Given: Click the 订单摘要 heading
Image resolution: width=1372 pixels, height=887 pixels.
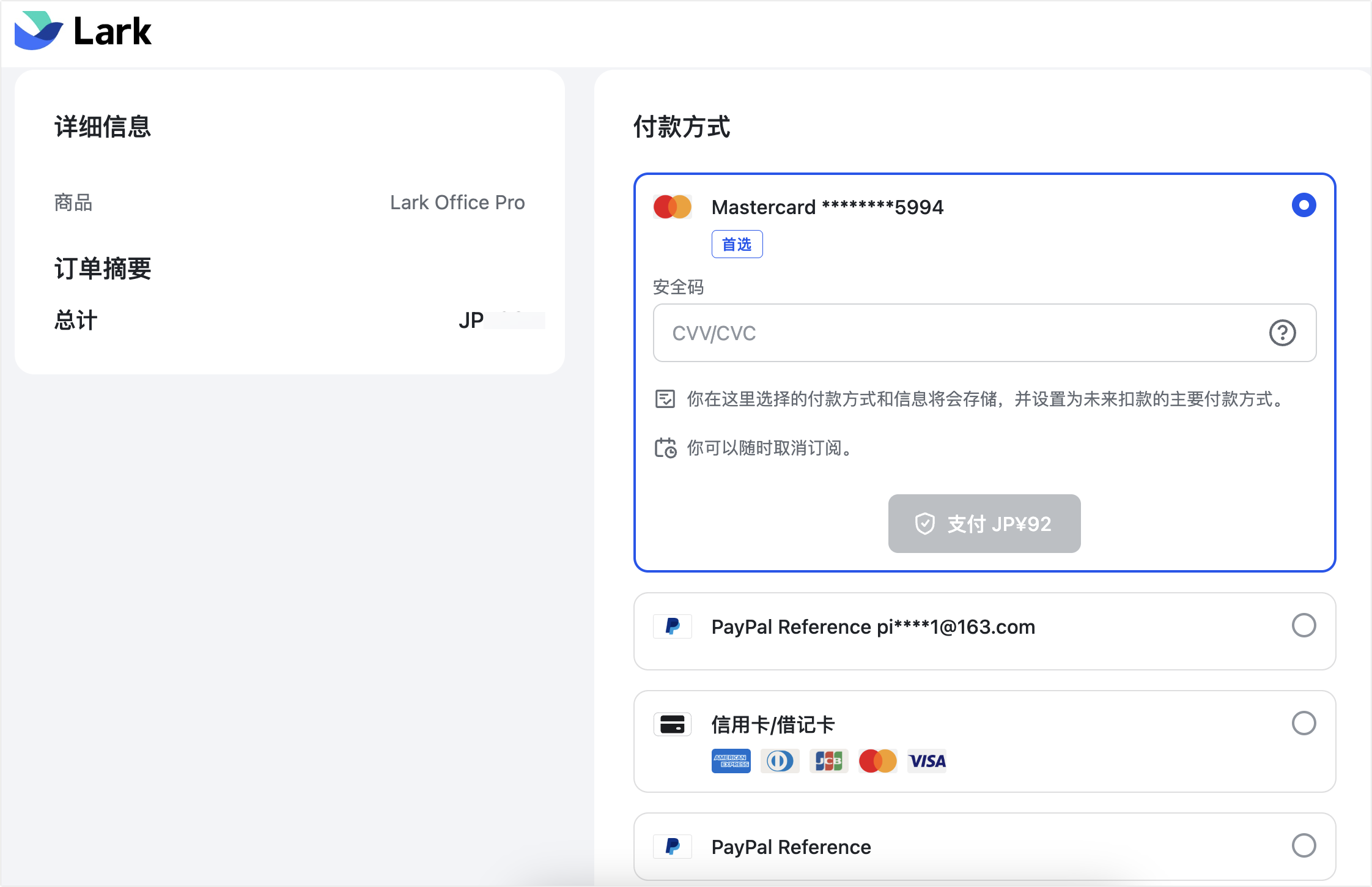Looking at the screenshot, I should 103,269.
